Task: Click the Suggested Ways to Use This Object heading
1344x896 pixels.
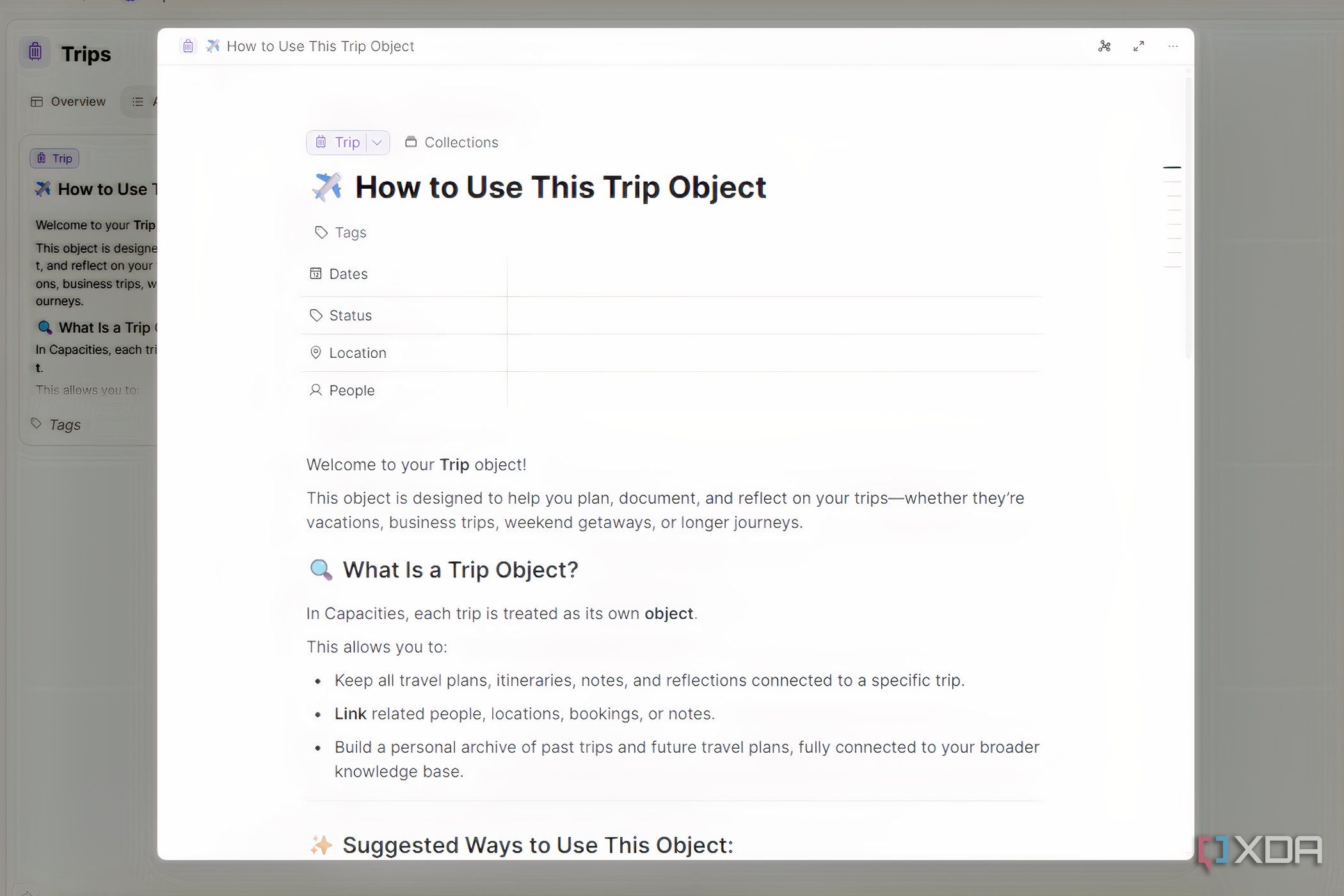Action: click(538, 845)
